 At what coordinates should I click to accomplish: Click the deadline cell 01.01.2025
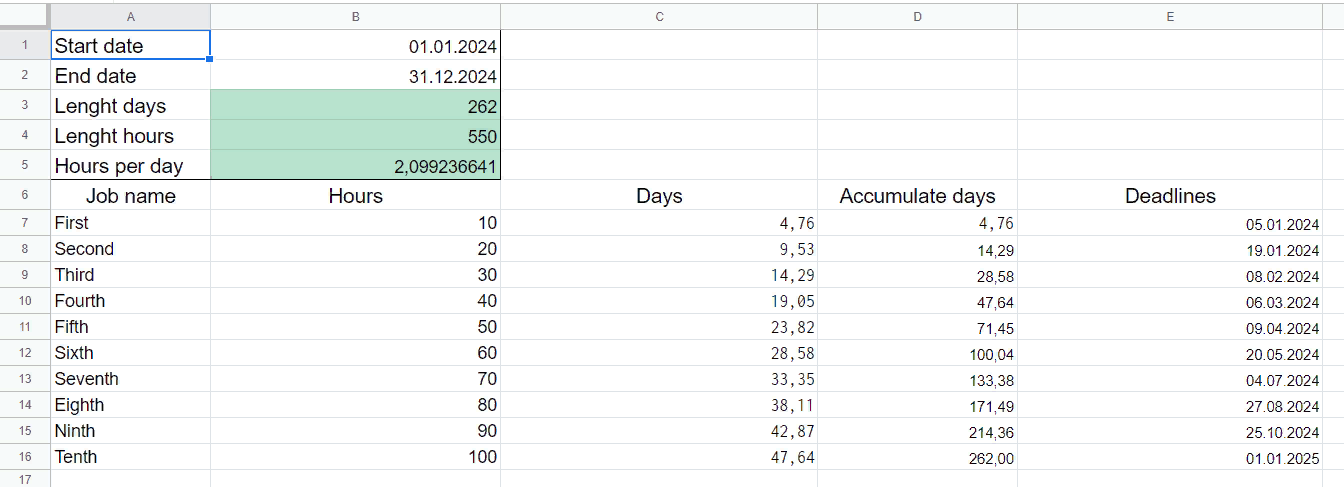pos(1170,457)
